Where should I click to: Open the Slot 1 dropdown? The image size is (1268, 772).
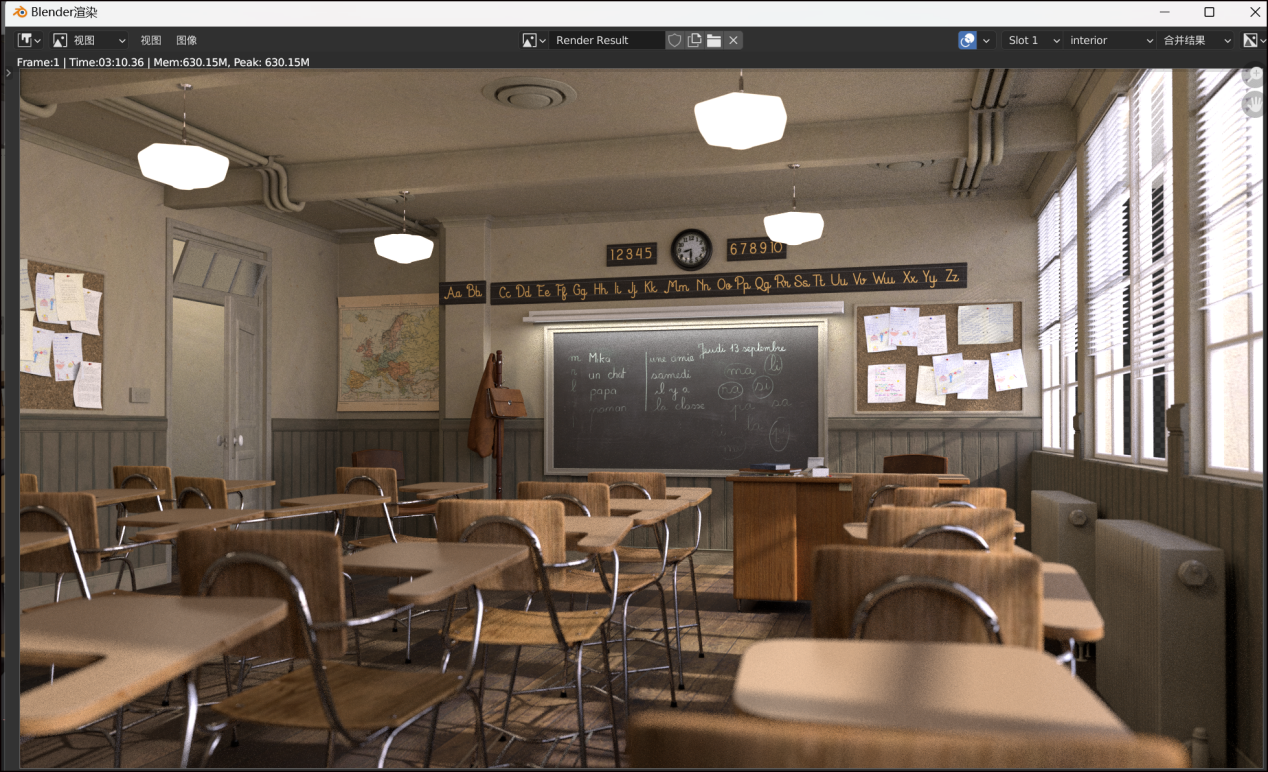(x=1033, y=40)
